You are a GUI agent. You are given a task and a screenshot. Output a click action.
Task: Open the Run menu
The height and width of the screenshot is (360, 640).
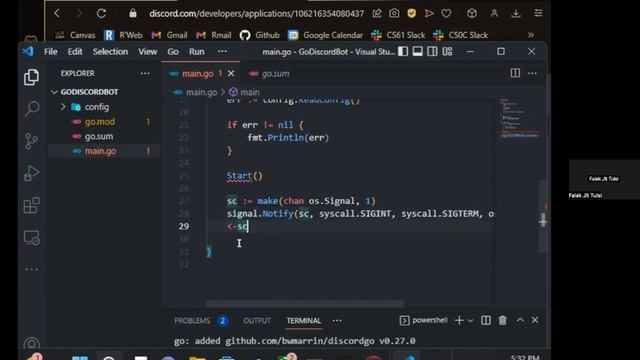point(196,52)
